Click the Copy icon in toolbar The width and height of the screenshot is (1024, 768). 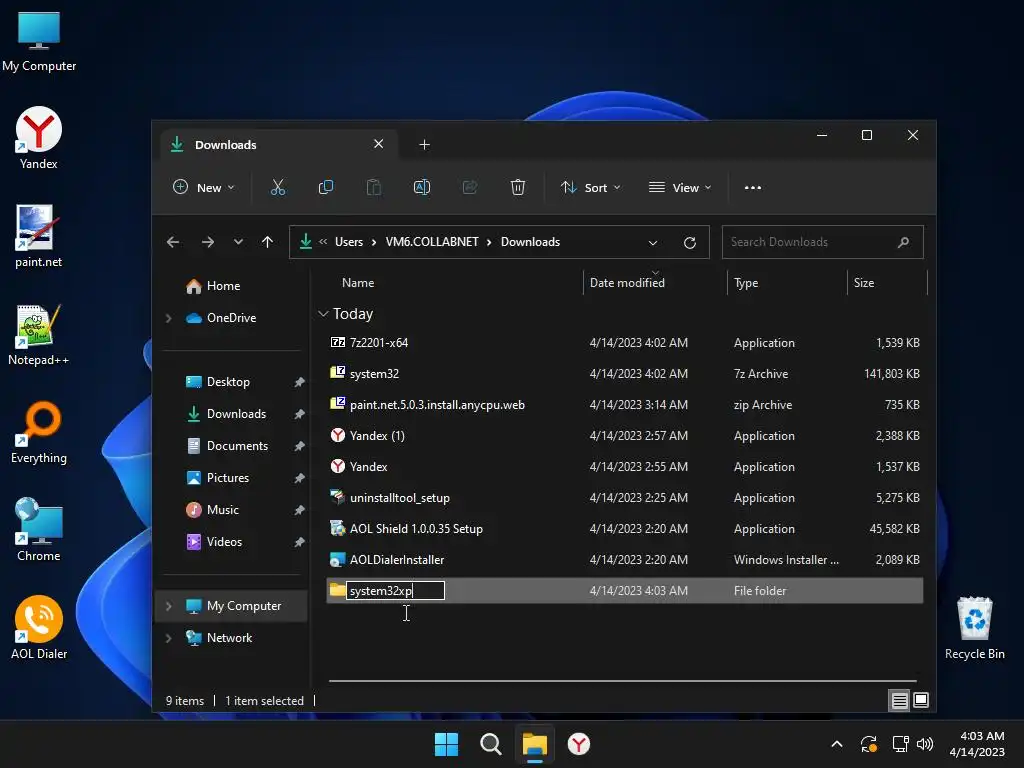(x=325, y=187)
